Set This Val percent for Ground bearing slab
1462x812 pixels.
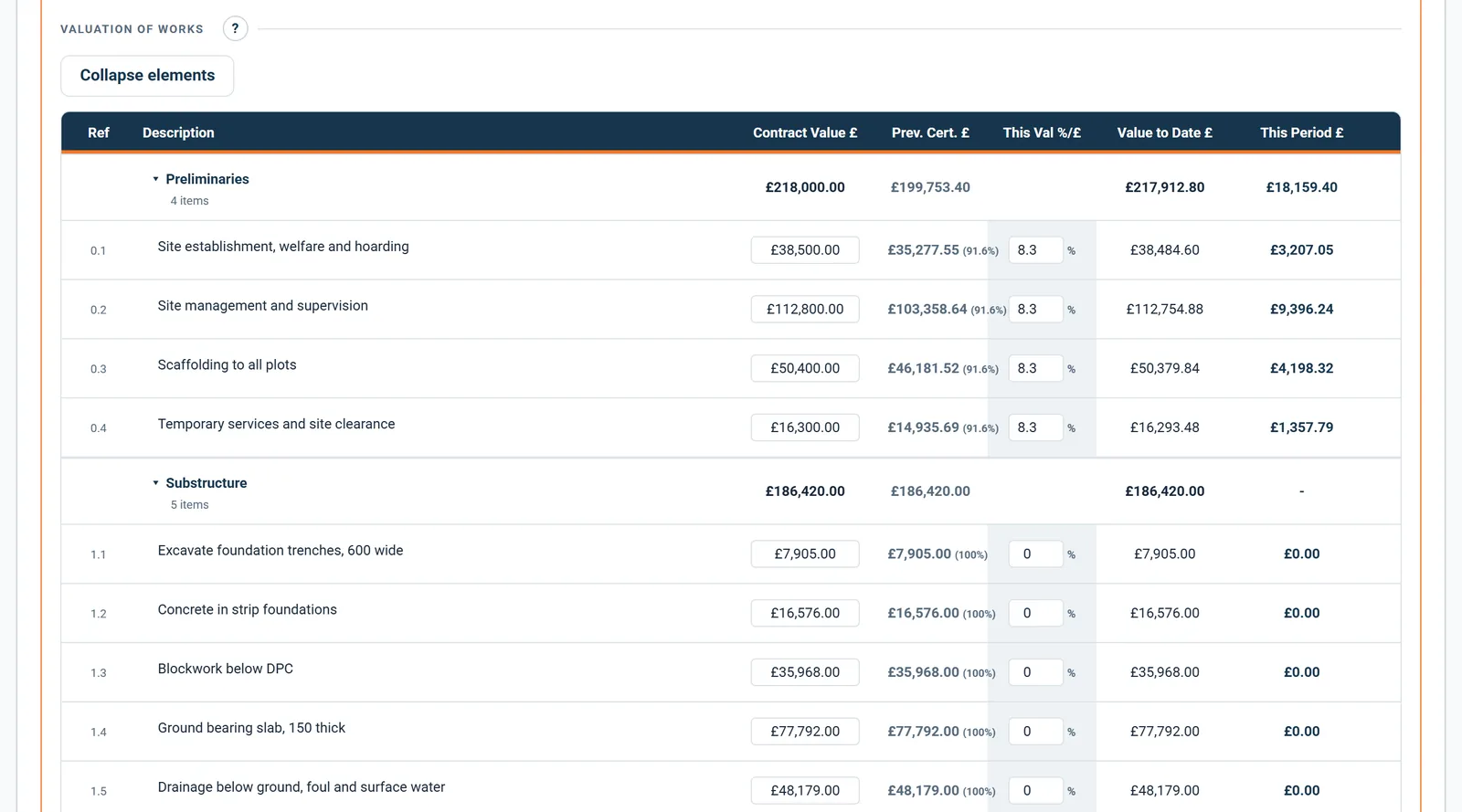(1036, 732)
